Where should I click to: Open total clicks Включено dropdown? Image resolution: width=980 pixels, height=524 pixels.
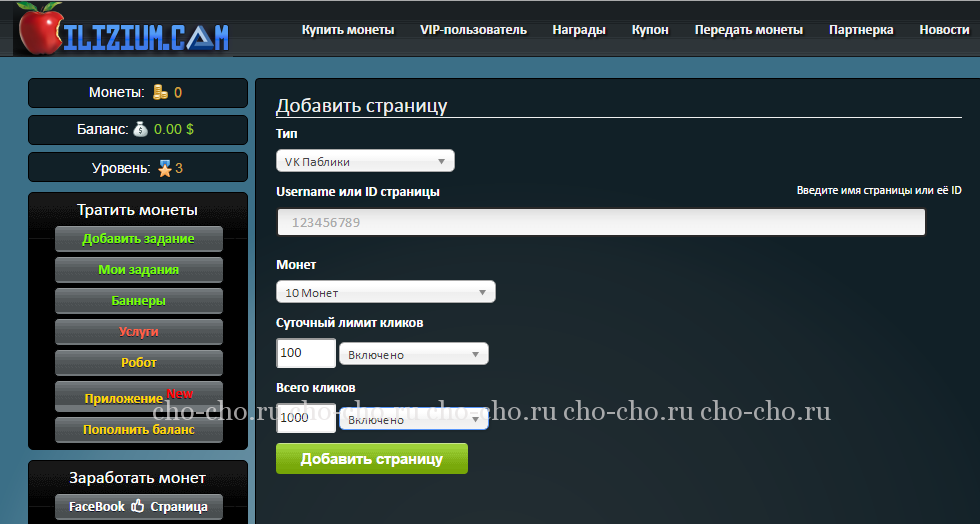point(414,419)
